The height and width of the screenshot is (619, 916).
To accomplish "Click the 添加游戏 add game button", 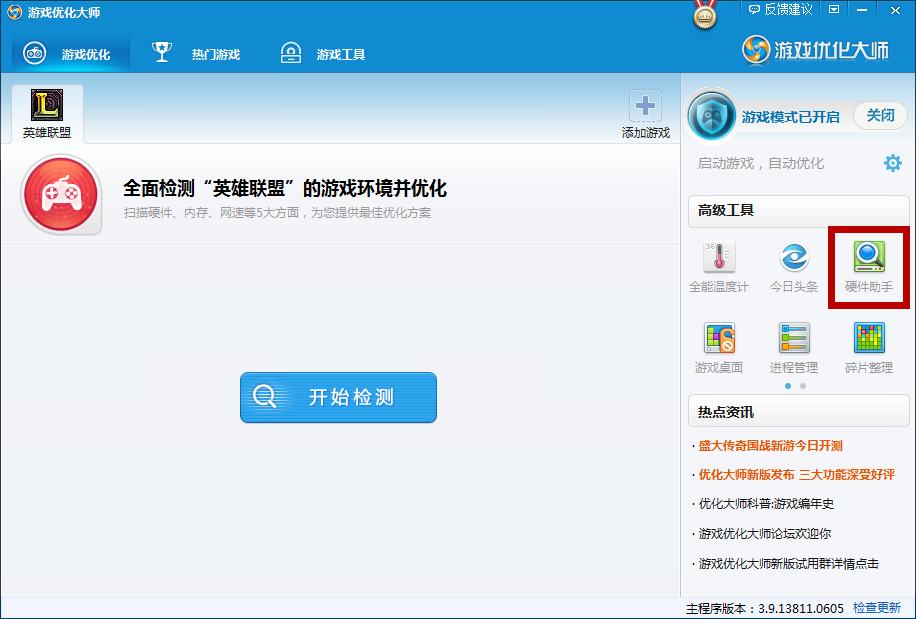I will [x=645, y=114].
